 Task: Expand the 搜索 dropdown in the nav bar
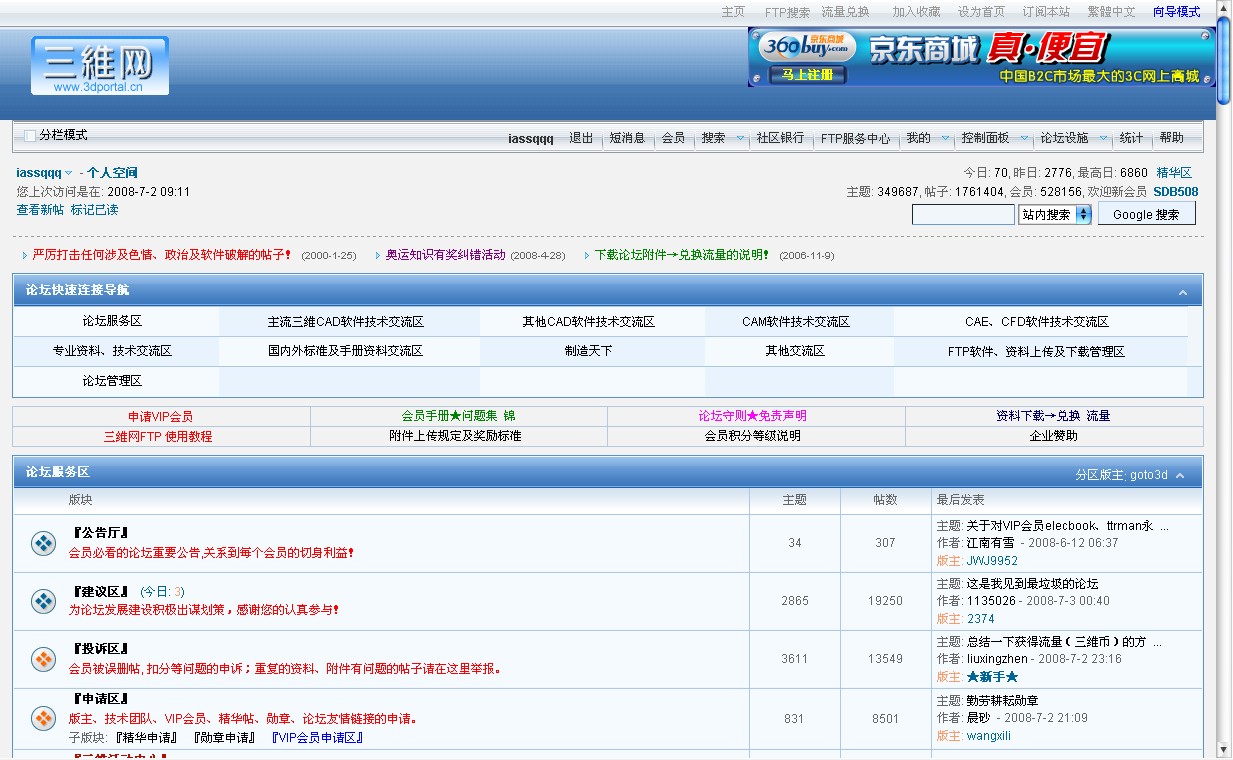[741, 138]
